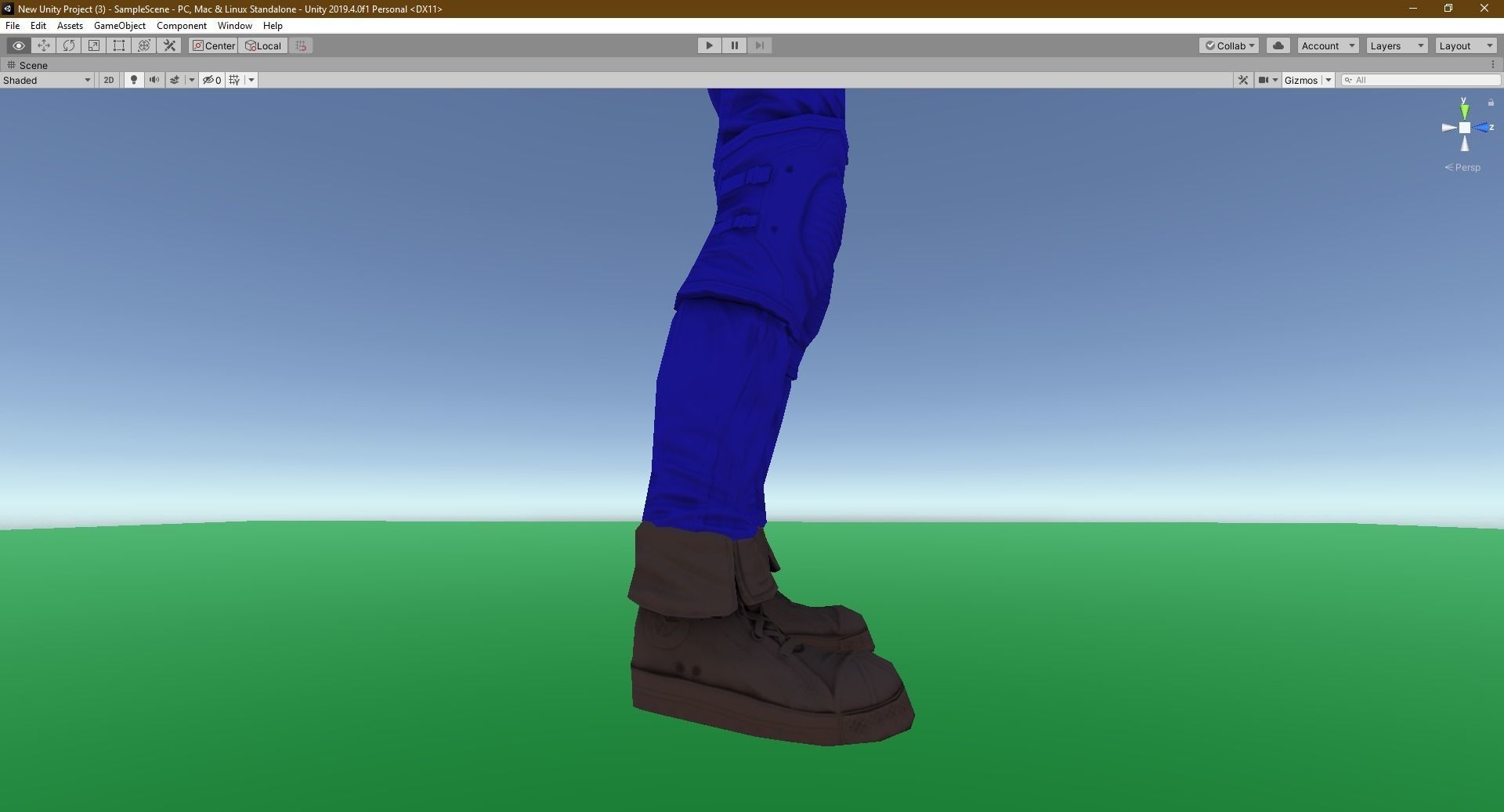This screenshot has width=1504, height=812.
Task: Toggle scene grid visibility icon
Action: click(x=234, y=80)
